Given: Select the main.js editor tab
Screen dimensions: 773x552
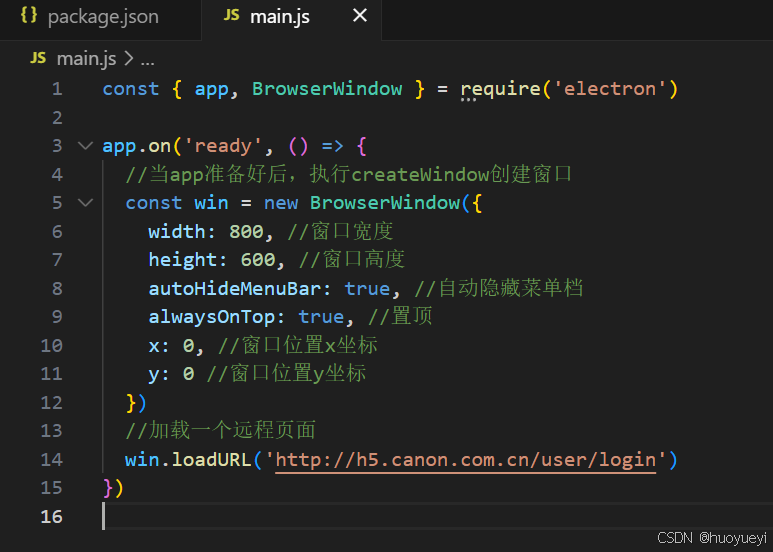Looking at the screenshot, I should click(291, 18).
